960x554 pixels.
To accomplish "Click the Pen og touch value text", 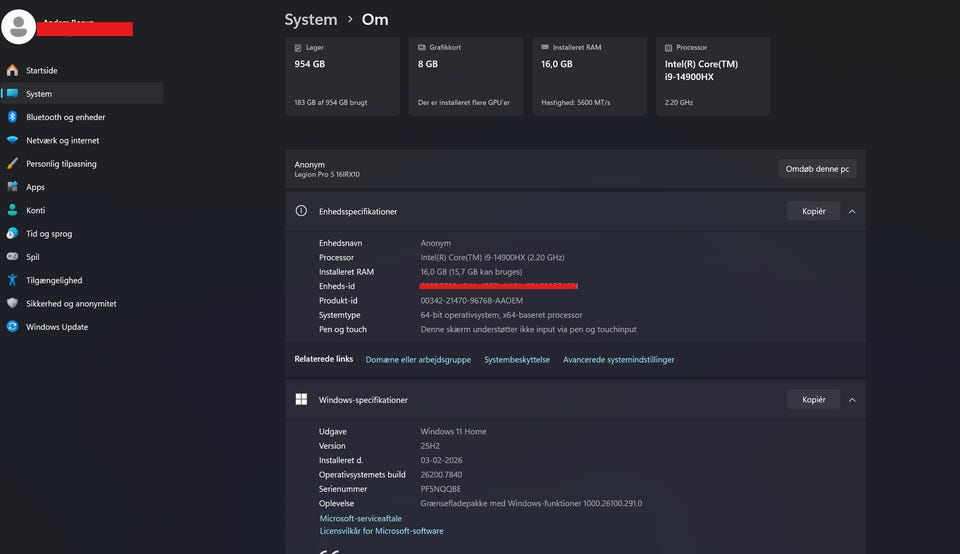I will [x=528, y=329].
